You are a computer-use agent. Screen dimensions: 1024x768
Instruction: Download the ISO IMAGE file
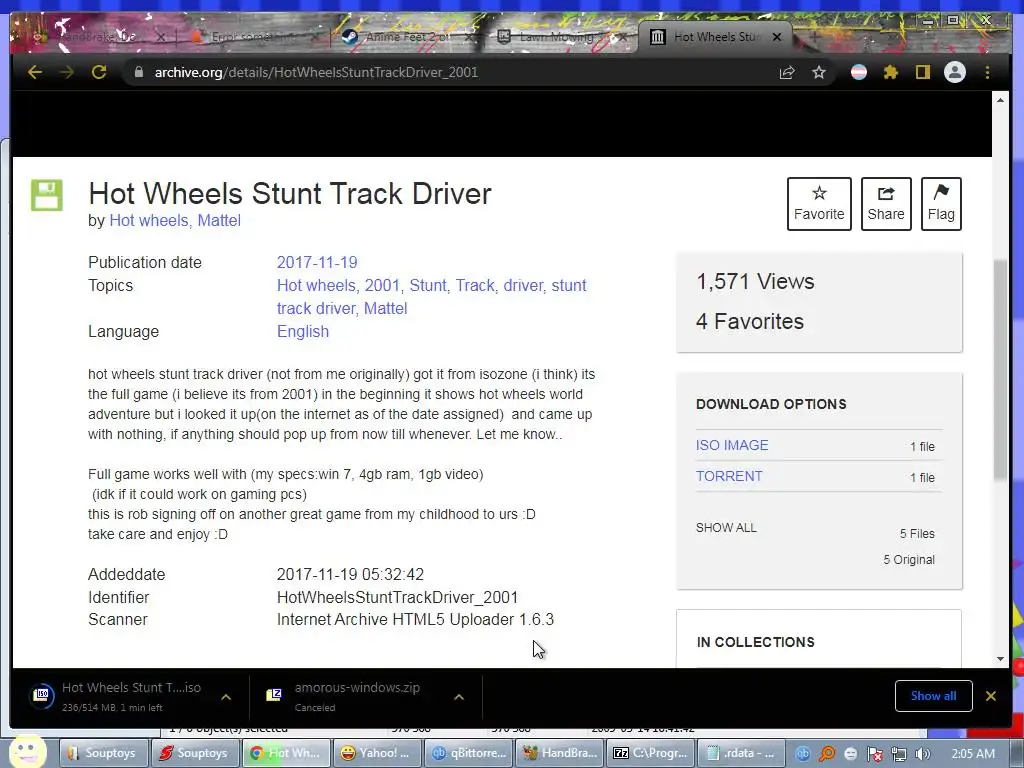tap(732, 445)
